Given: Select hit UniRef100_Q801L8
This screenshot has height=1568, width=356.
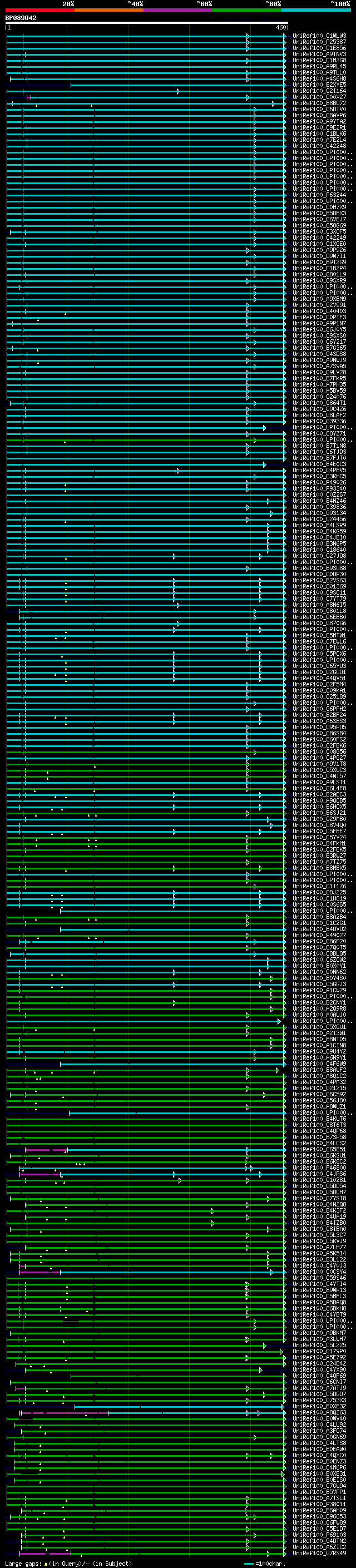Looking at the screenshot, I should (319, 611).
